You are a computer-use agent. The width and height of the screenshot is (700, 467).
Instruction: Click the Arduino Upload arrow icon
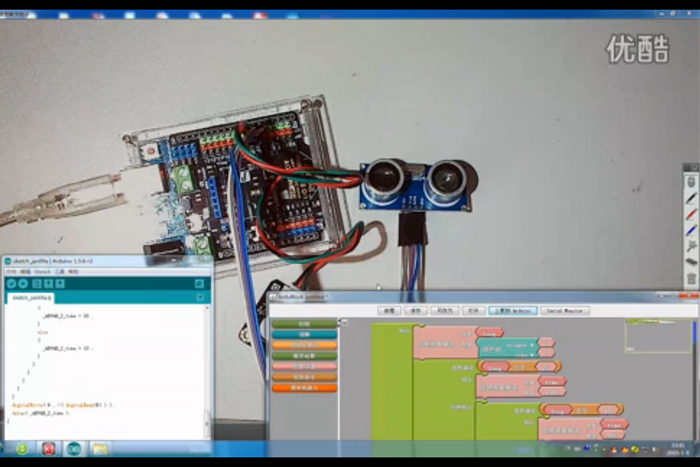pyautogui.click(x=23, y=284)
